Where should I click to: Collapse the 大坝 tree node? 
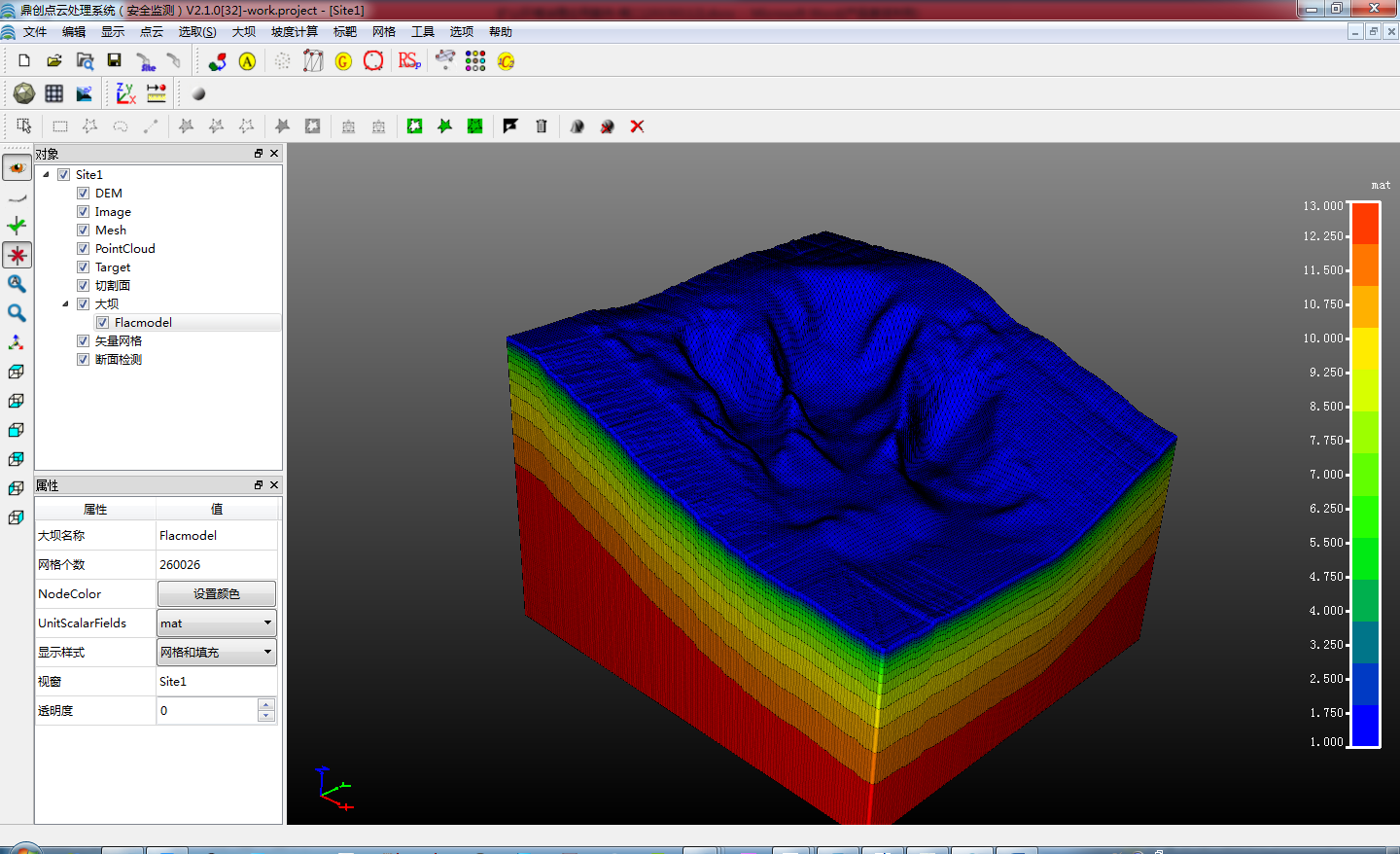click(x=65, y=304)
